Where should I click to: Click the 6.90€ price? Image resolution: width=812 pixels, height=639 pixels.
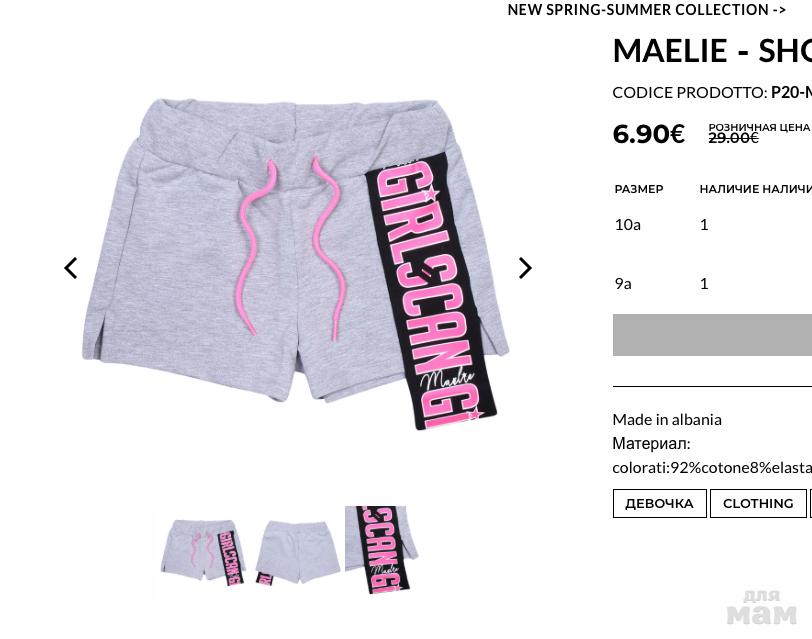point(648,134)
